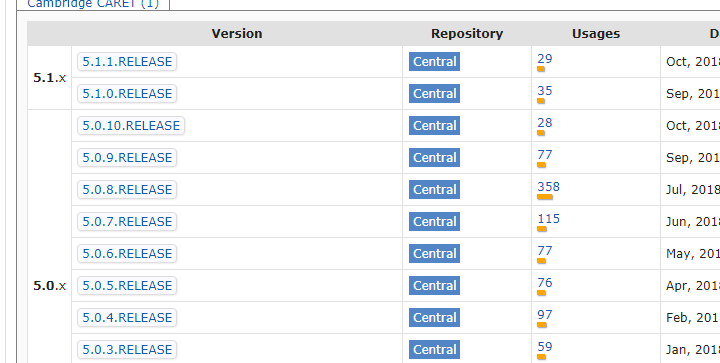
Task: View 35 usages of 5.1.0.RELEASE
Action: [x=545, y=91]
